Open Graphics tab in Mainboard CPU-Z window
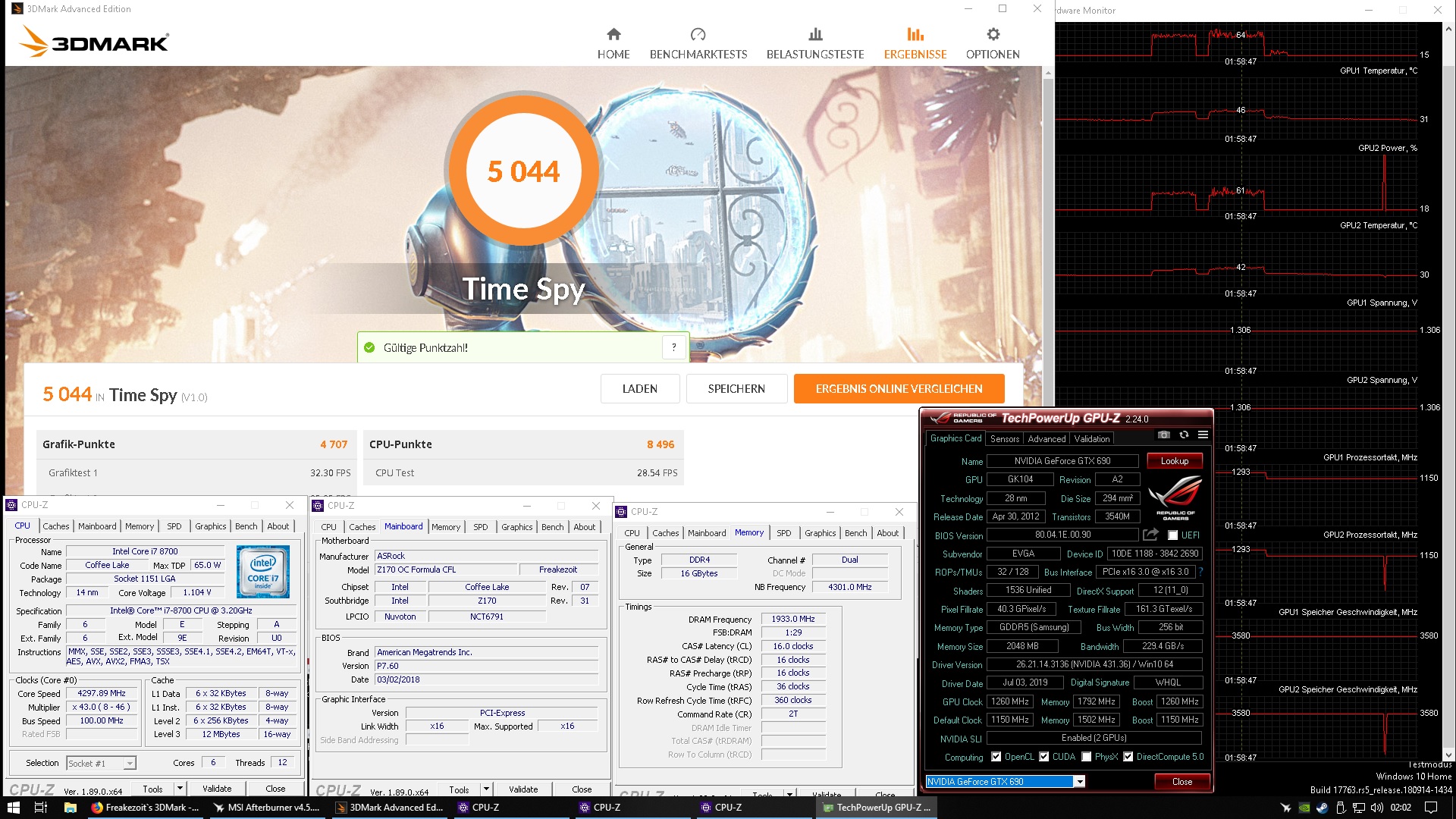The image size is (1456, 819). click(x=517, y=527)
